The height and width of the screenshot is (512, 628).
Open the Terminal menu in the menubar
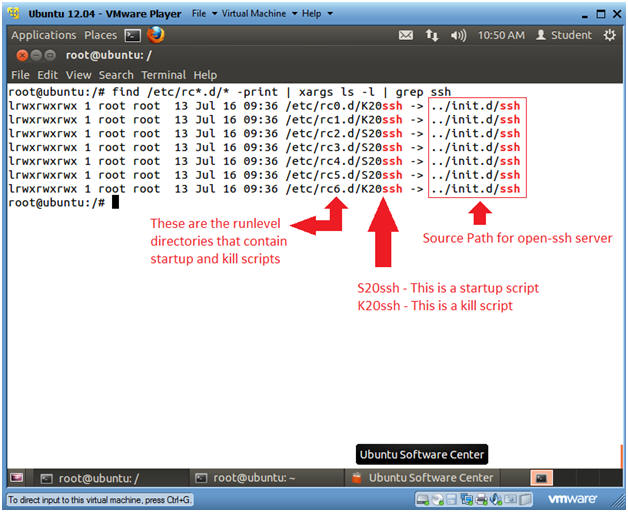(x=163, y=75)
